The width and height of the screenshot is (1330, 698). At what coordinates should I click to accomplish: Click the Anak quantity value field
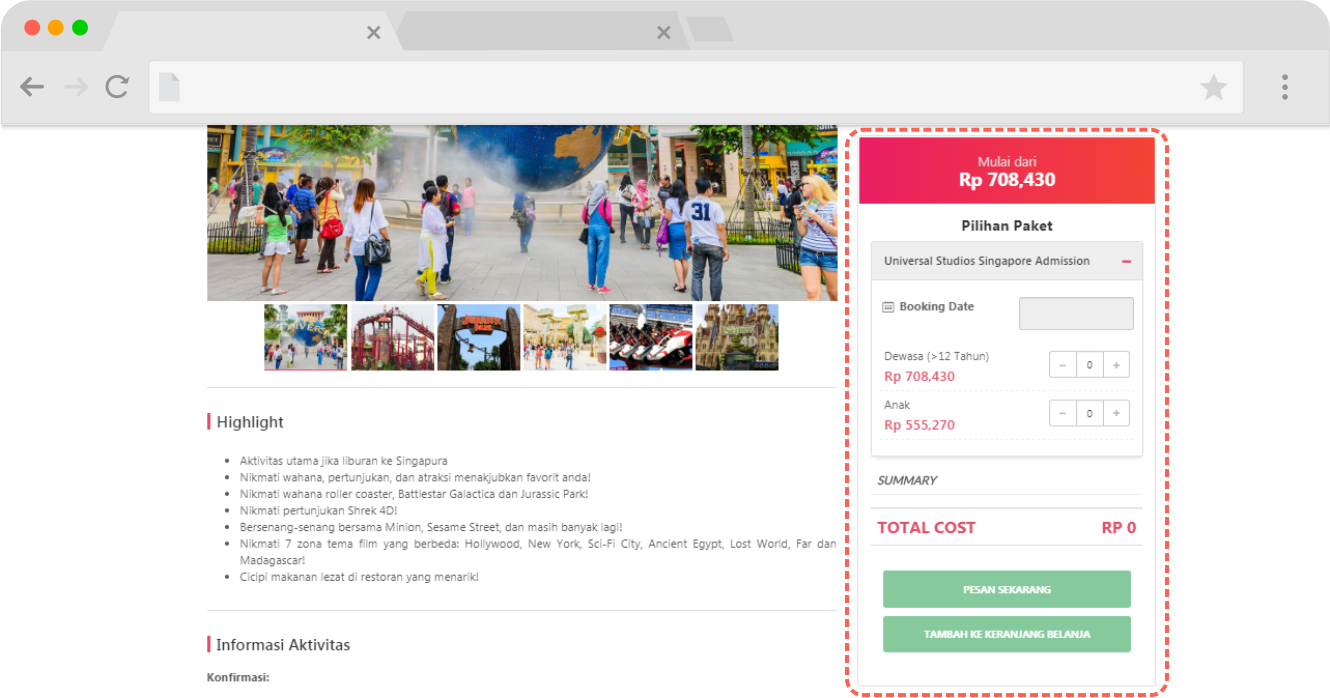(1089, 413)
